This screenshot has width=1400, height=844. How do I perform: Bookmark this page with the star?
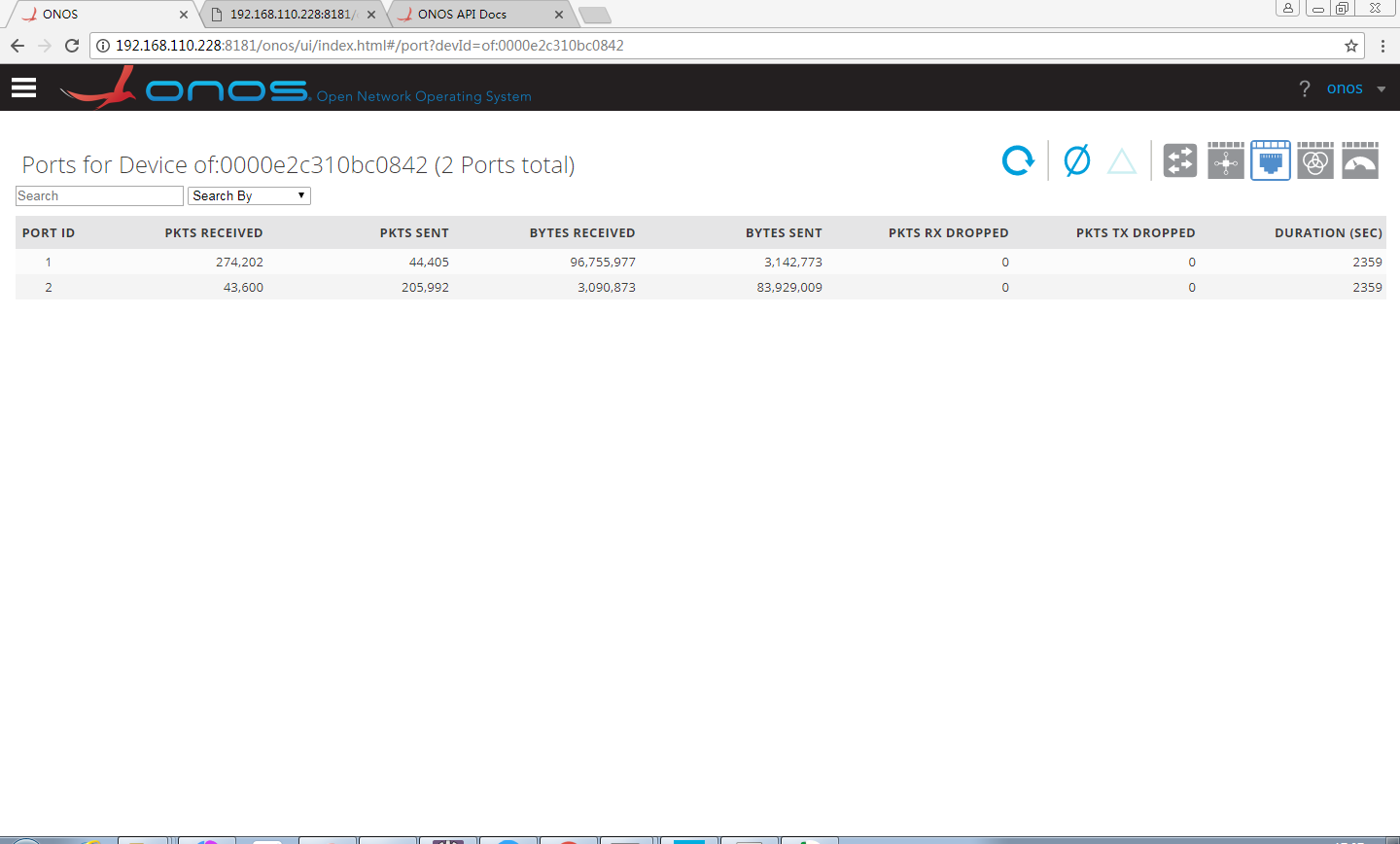(x=1351, y=46)
